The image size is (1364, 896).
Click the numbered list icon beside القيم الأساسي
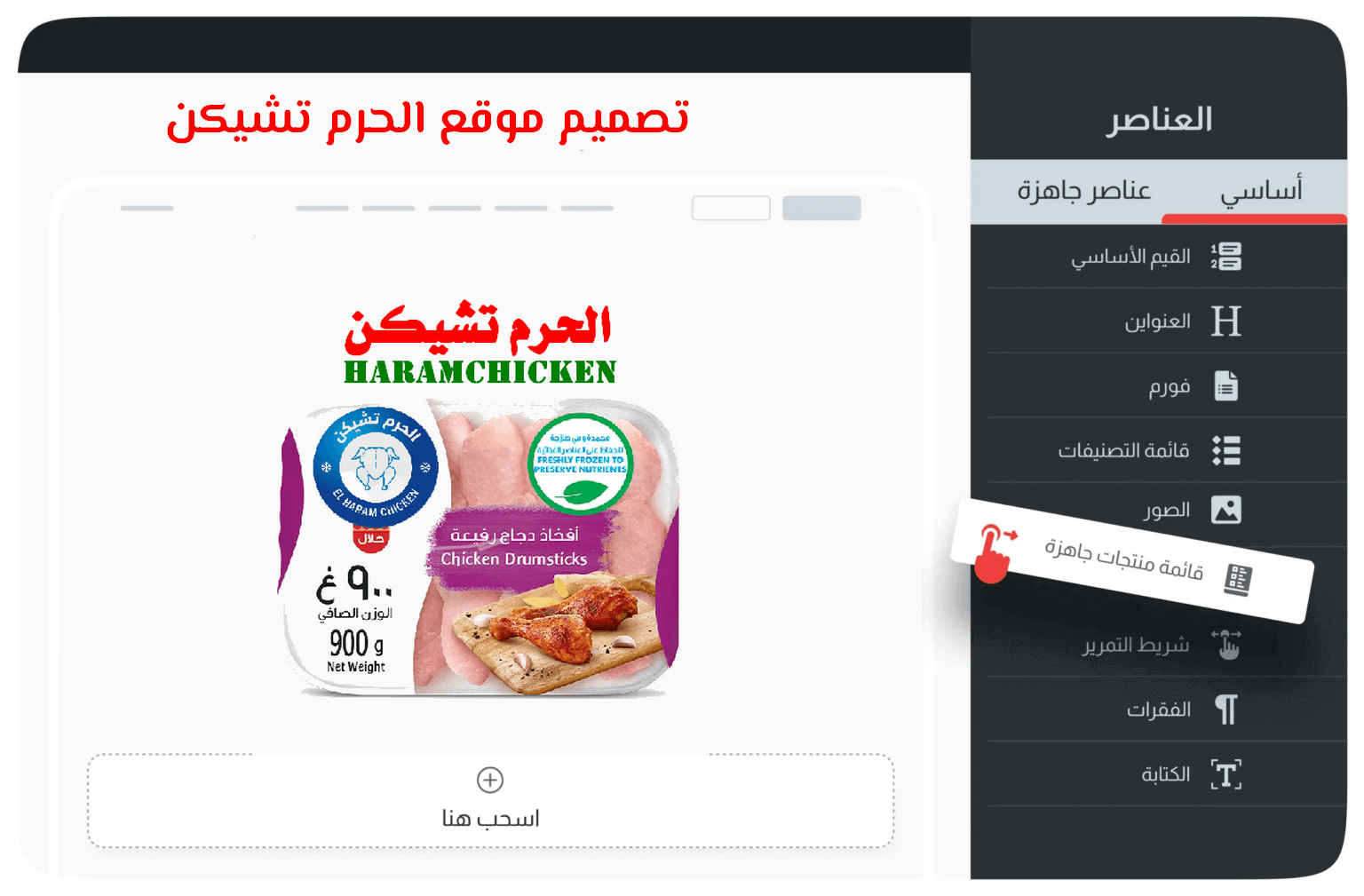tap(1226, 257)
